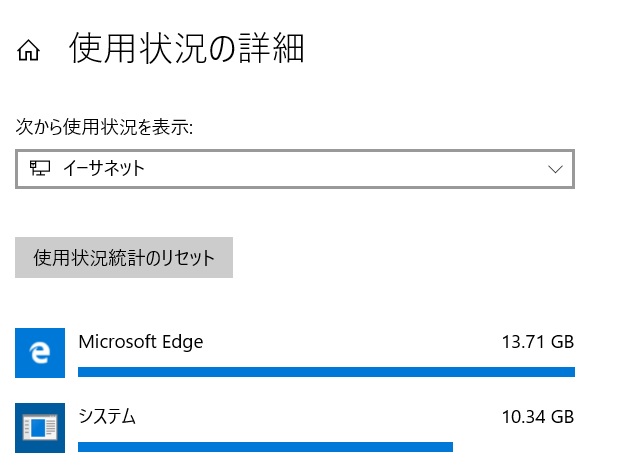
Task: Click blank area between Edge name and size
Action: [x=352, y=342]
